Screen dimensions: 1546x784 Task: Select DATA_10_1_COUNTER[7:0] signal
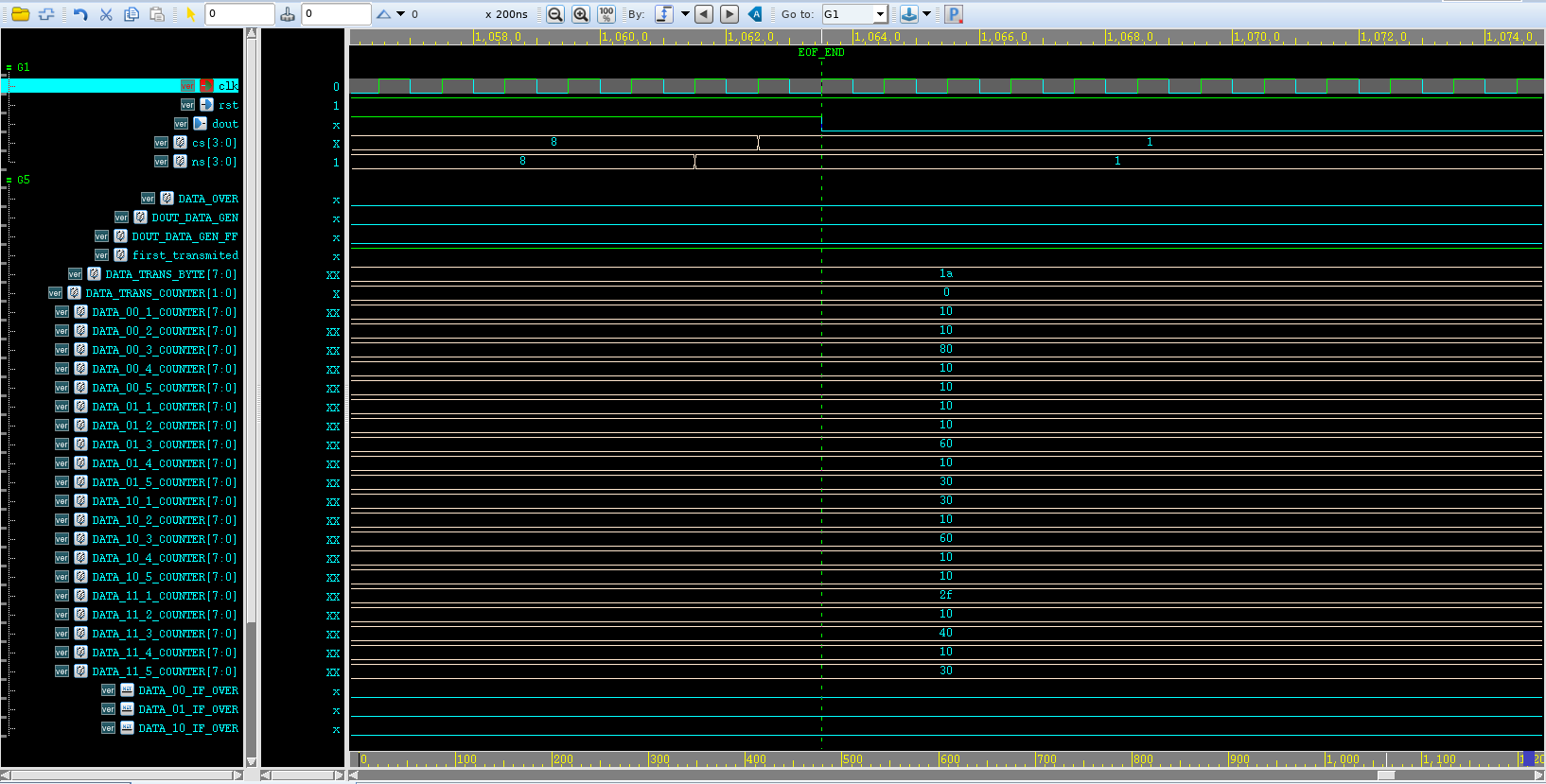click(165, 501)
